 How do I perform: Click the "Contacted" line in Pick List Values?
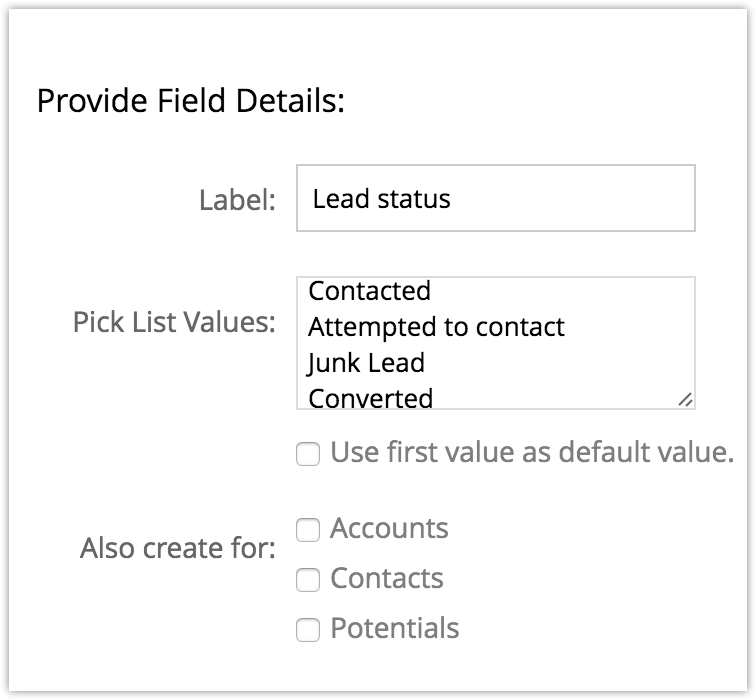tap(369, 291)
